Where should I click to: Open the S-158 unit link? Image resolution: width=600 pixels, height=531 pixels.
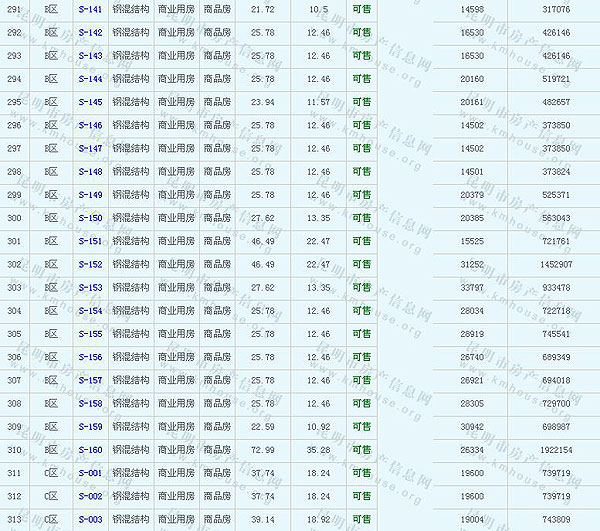90,404
